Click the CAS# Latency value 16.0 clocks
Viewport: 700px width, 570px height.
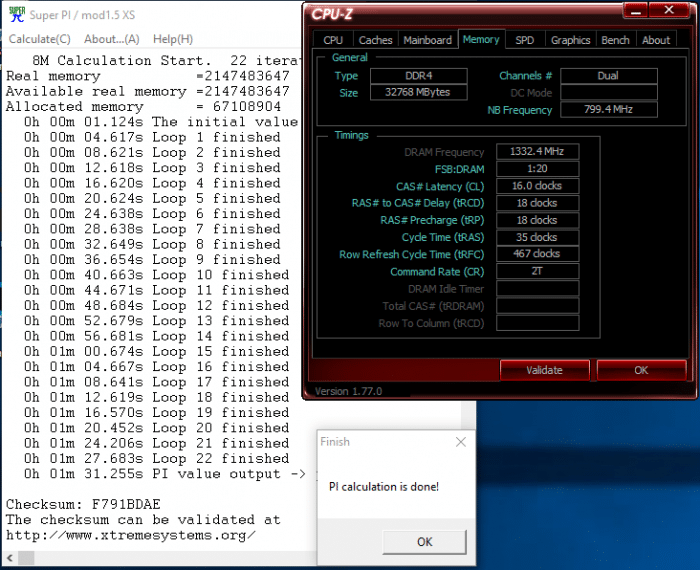pyautogui.click(x=538, y=186)
